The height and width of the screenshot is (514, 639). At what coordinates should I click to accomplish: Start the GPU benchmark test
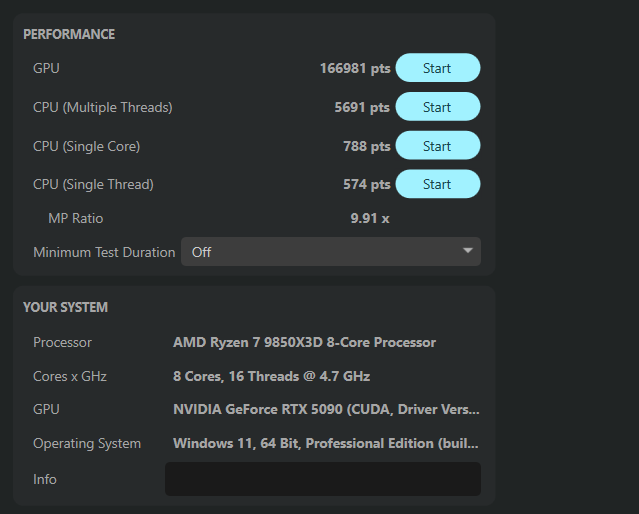[x=438, y=68]
